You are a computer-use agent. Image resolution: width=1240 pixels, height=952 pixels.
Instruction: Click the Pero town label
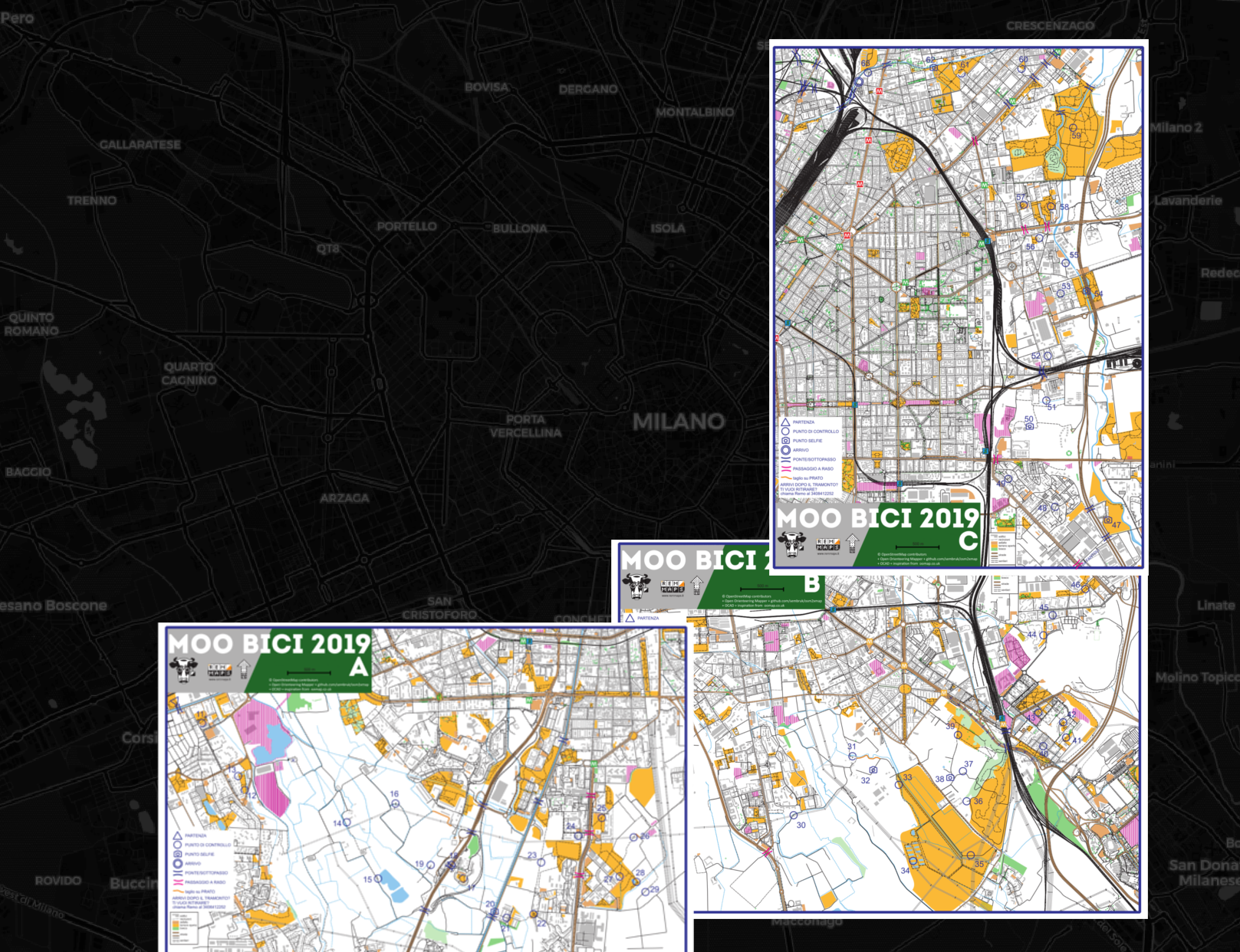coord(17,18)
